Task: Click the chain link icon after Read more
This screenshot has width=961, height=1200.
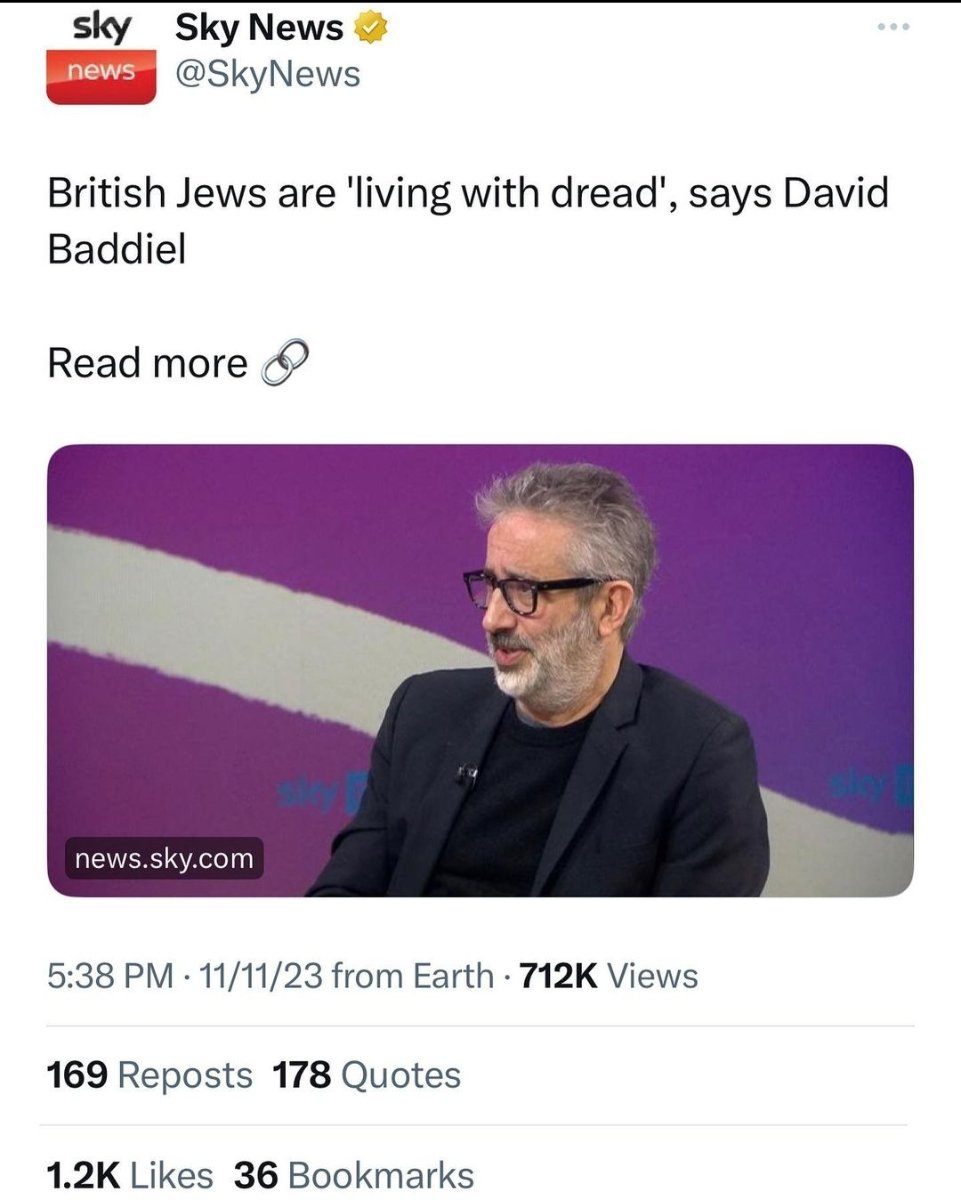Action: coord(285,365)
